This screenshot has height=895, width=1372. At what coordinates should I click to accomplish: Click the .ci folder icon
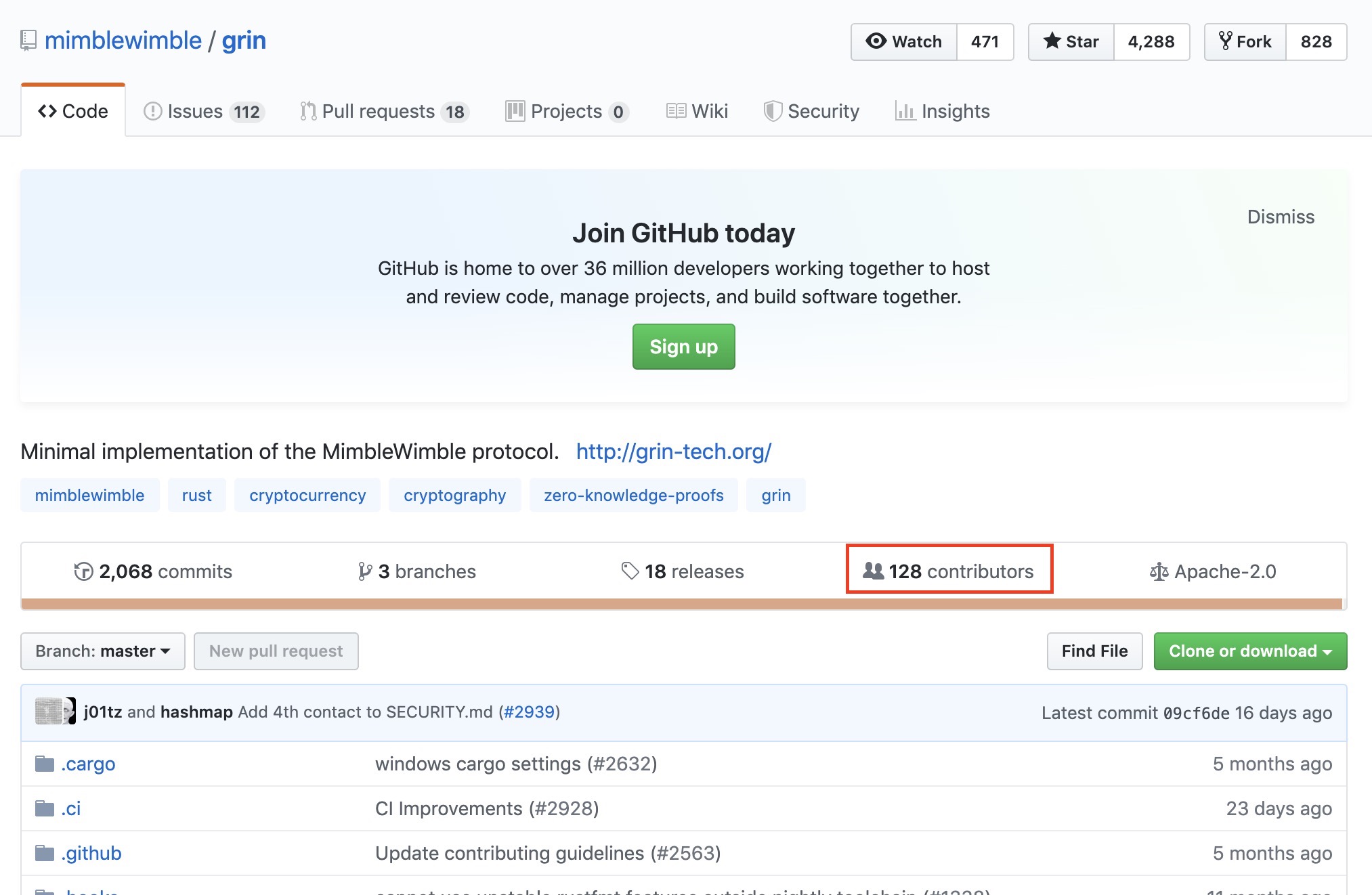tap(45, 808)
